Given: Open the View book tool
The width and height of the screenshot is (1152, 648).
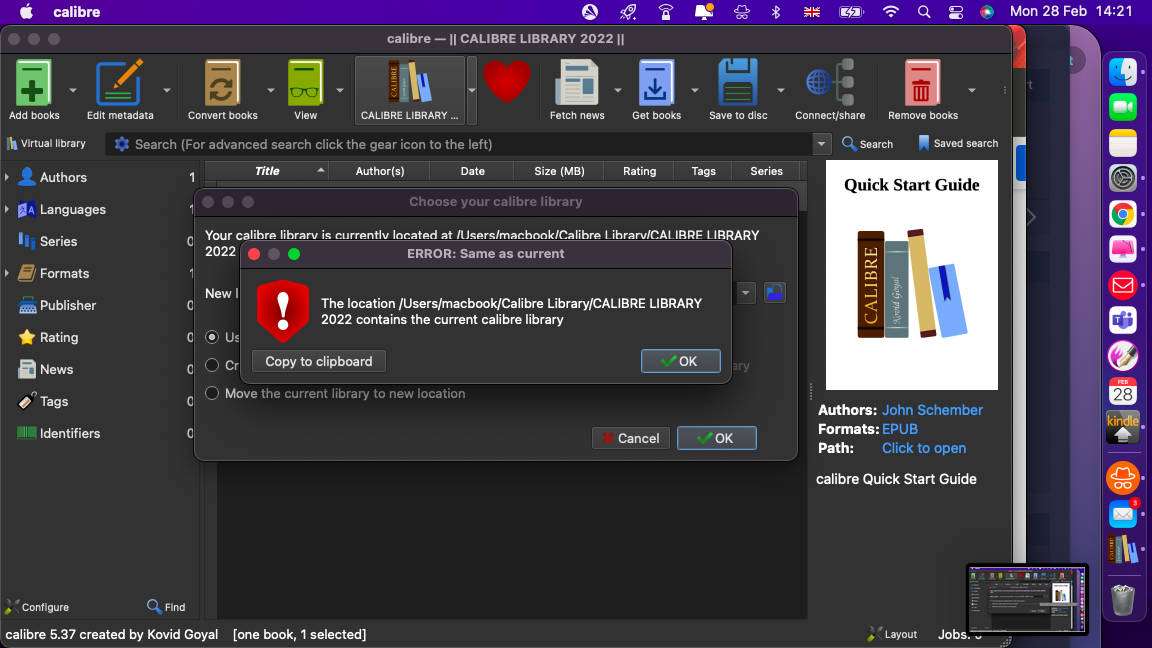Looking at the screenshot, I should [x=305, y=90].
